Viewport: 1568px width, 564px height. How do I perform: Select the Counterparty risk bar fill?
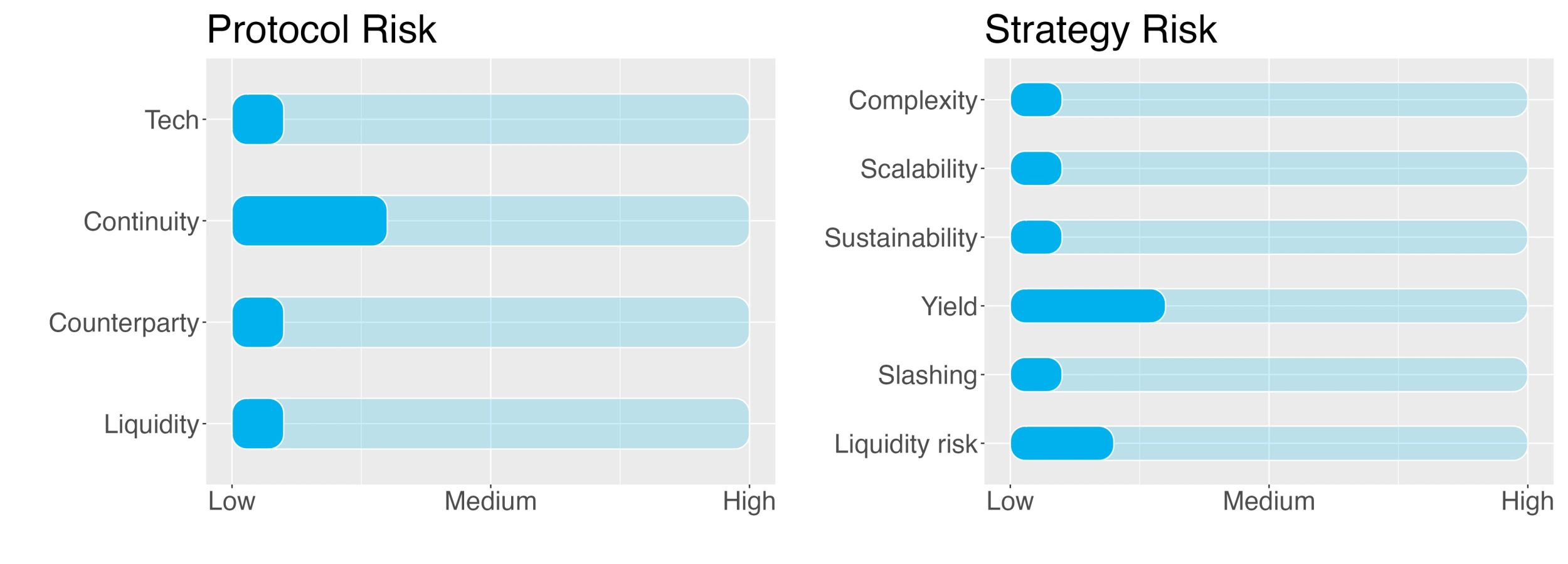(258, 322)
